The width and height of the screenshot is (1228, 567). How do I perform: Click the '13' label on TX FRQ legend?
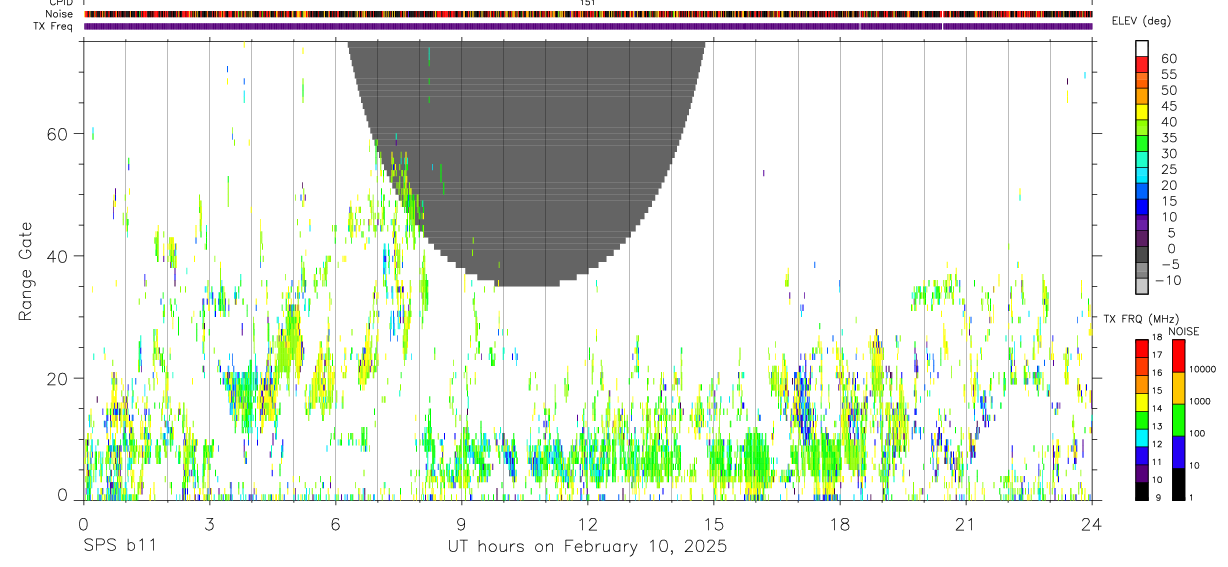(x=1157, y=426)
